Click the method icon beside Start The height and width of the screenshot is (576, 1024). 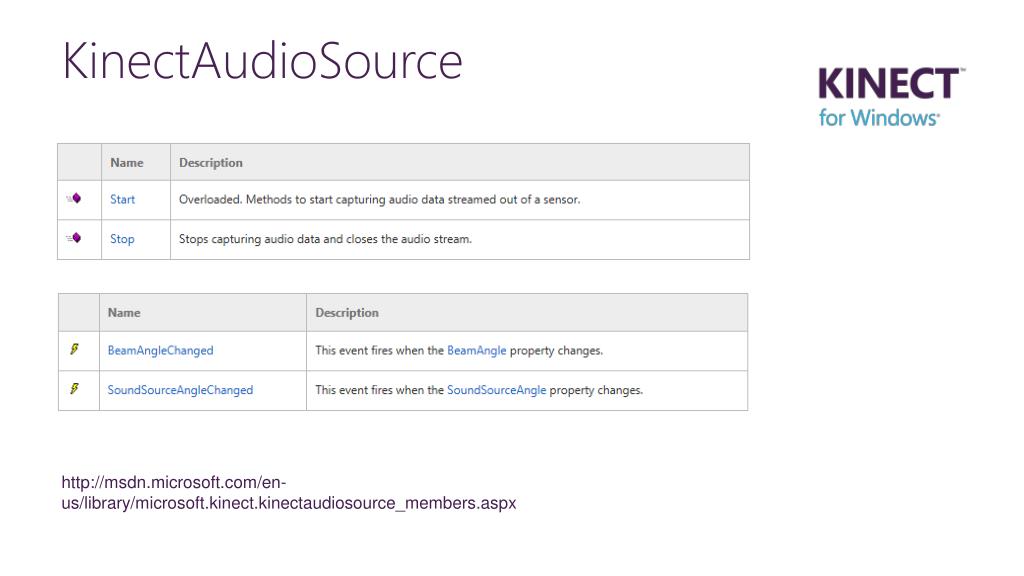[74, 199]
